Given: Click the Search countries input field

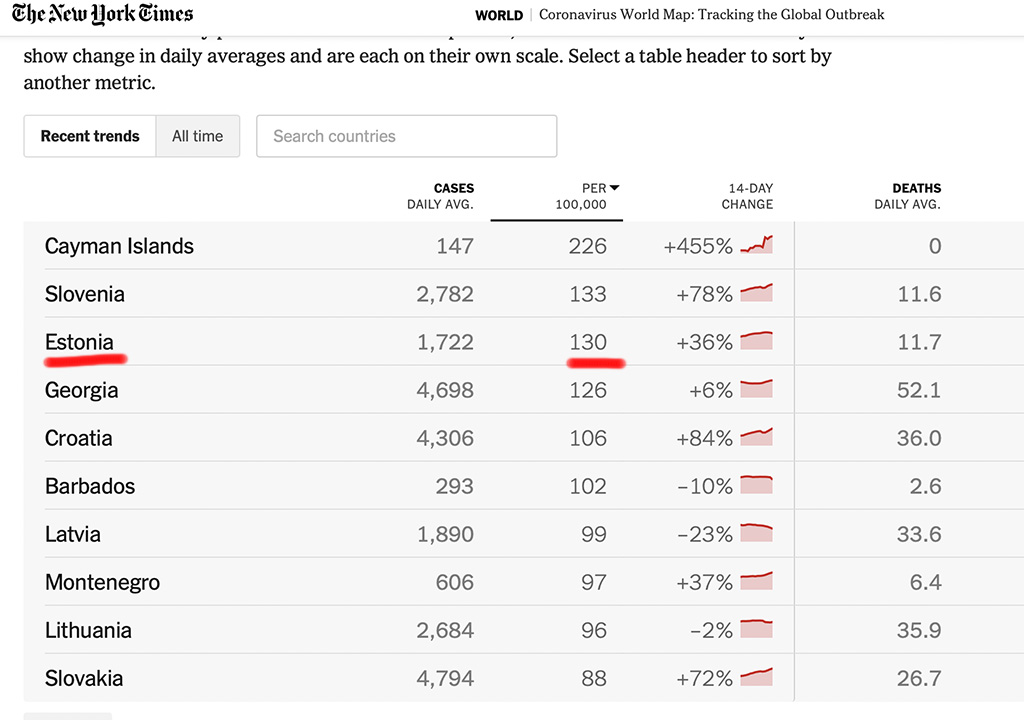Looking at the screenshot, I should click(x=406, y=136).
